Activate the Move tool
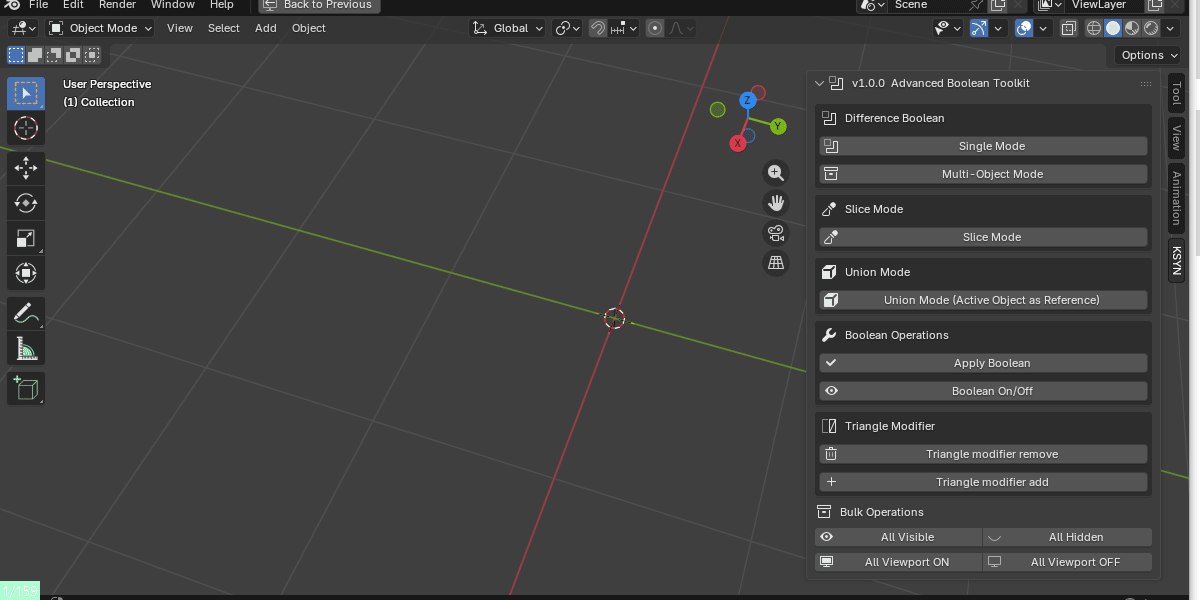This screenshot has height=600, width=1200. pyautogui.click(x=26, y=168)
